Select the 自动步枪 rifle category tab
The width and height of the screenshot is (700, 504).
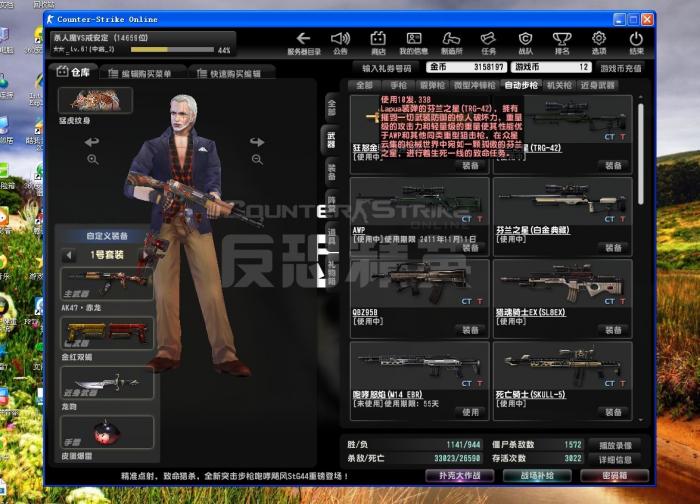[x=521, y=85]
